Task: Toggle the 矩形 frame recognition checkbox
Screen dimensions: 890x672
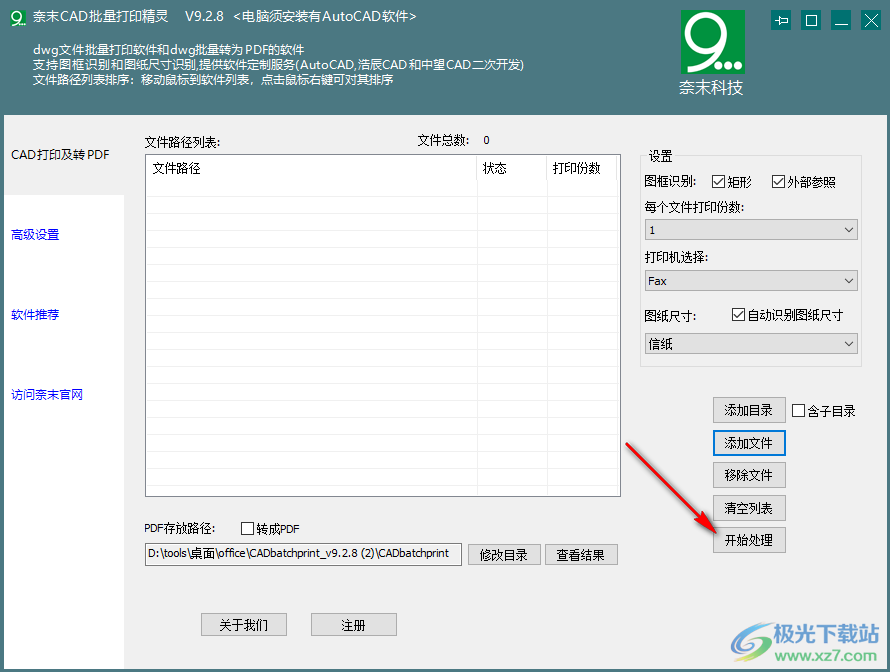Action: click(718, 182)
